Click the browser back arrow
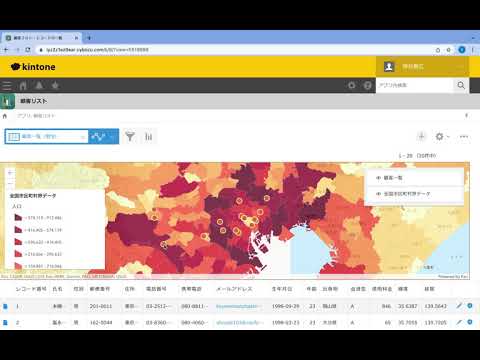 coord(6,50)
